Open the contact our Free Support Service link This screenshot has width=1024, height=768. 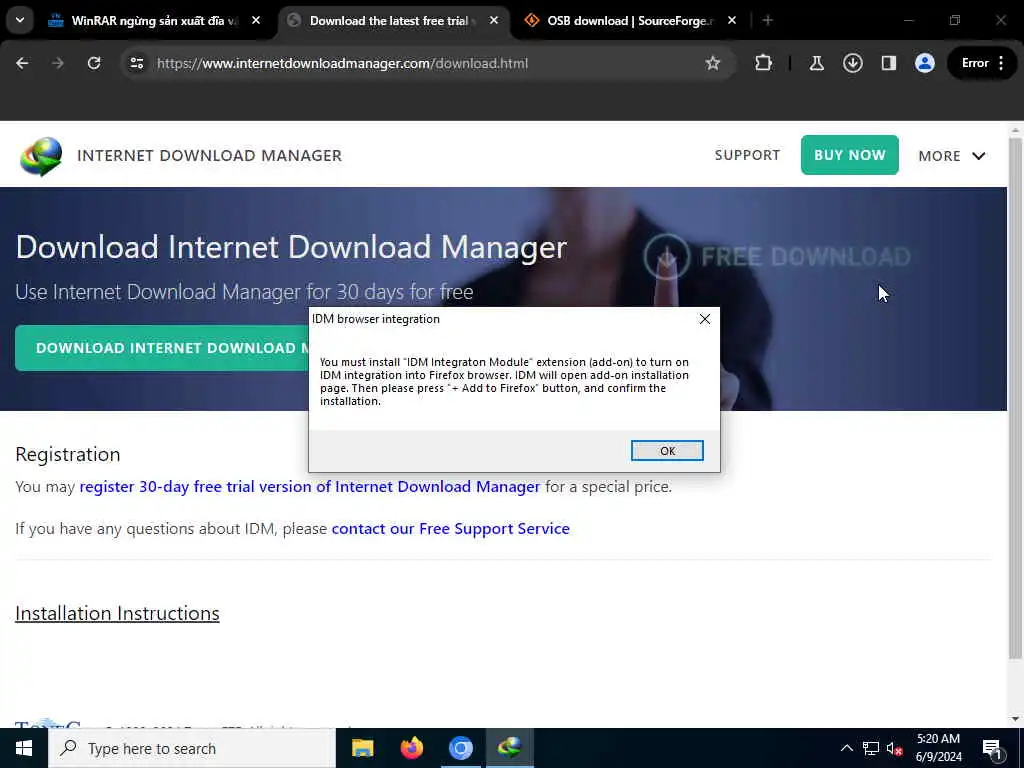(x=451, y=528)
